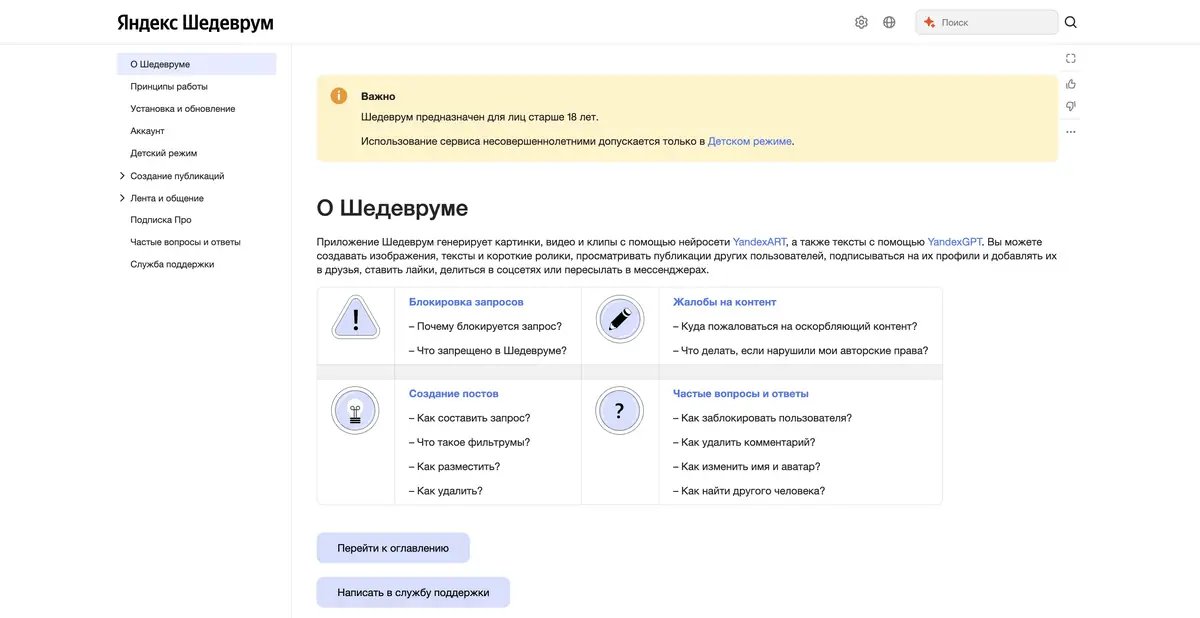Screen dimensions: 1200x618
Task: Open Установка и обновление page
Action: point(183,109)
